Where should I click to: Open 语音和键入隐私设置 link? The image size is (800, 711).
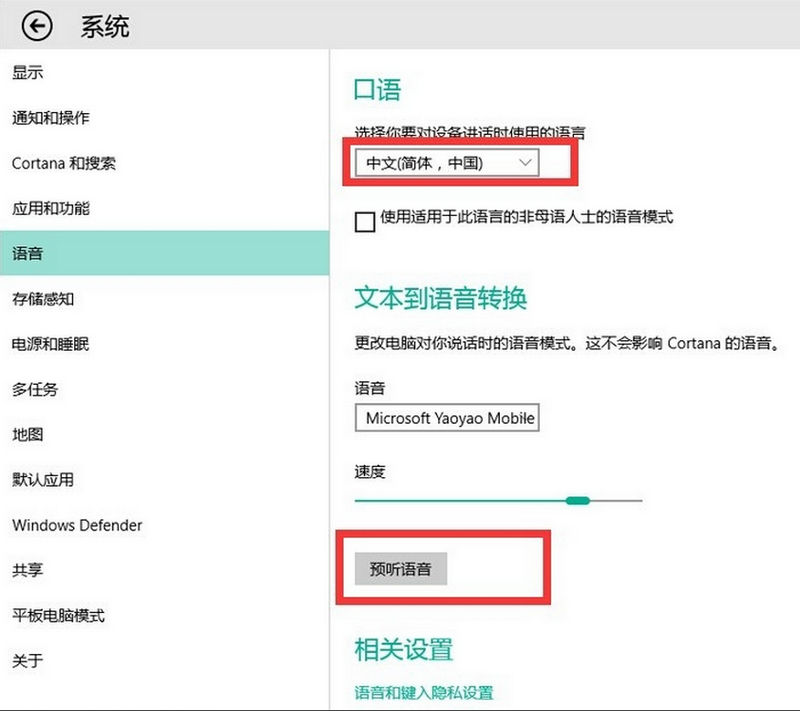pos(423,691)
